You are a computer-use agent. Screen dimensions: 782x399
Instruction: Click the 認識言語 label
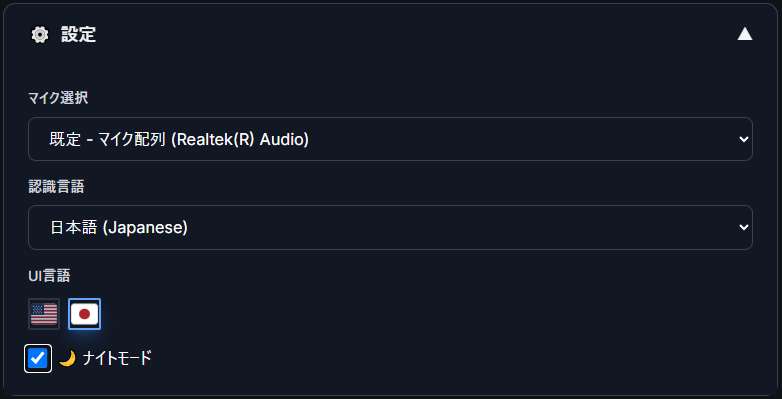pos(56,187)
